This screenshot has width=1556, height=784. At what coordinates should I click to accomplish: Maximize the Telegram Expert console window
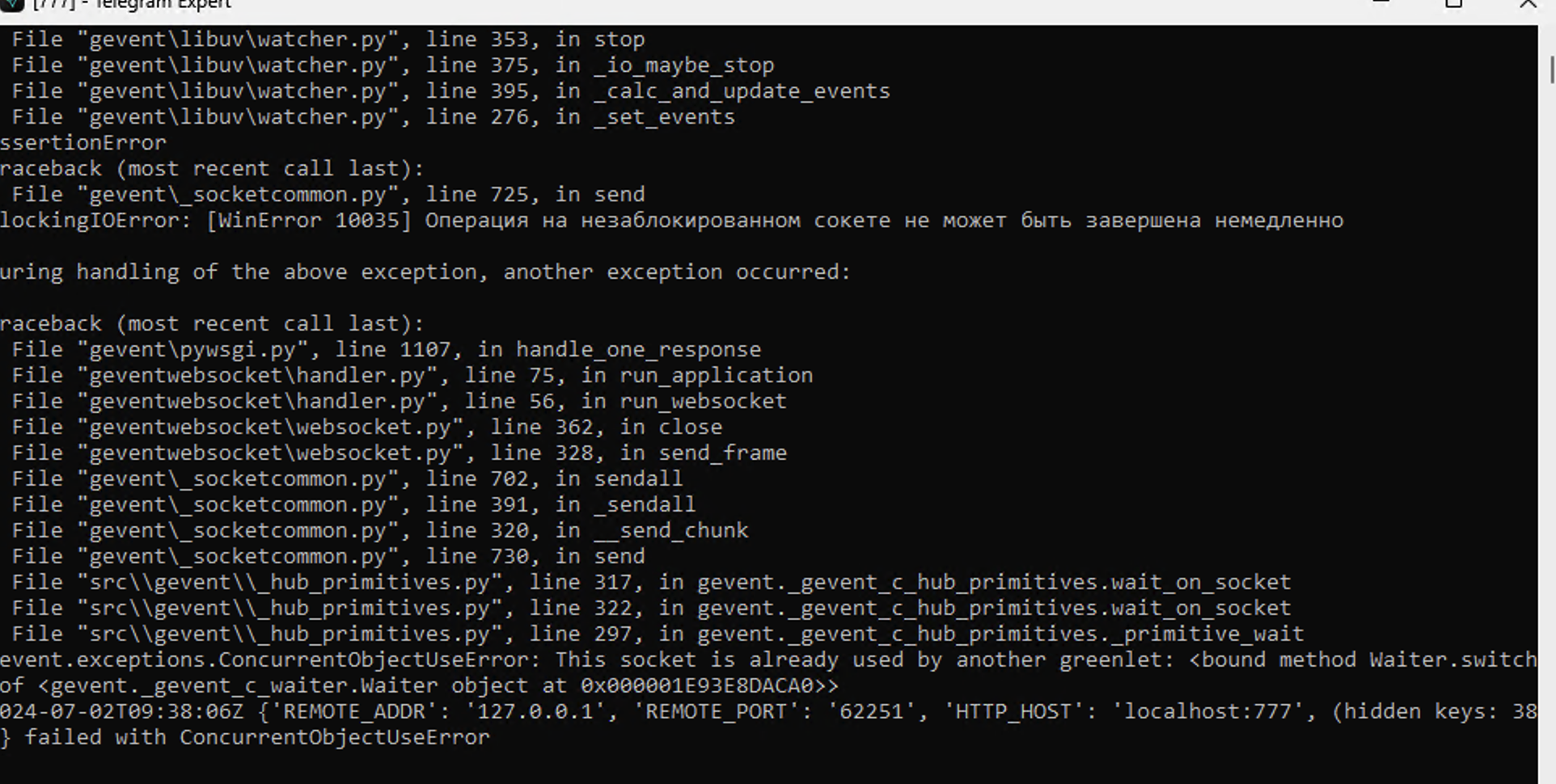coord(1453,3)
